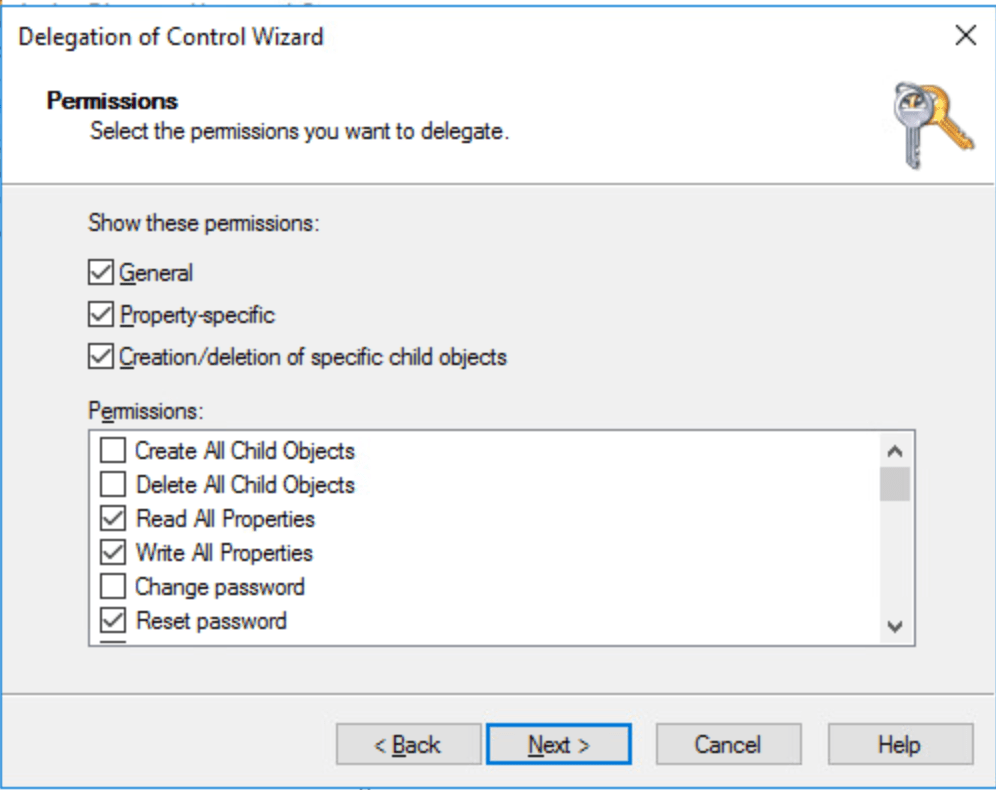The width and height of the screenshot is (996, 790).
Task: Click the permissions list scrollbar thumb
Action: click(895, 483)
